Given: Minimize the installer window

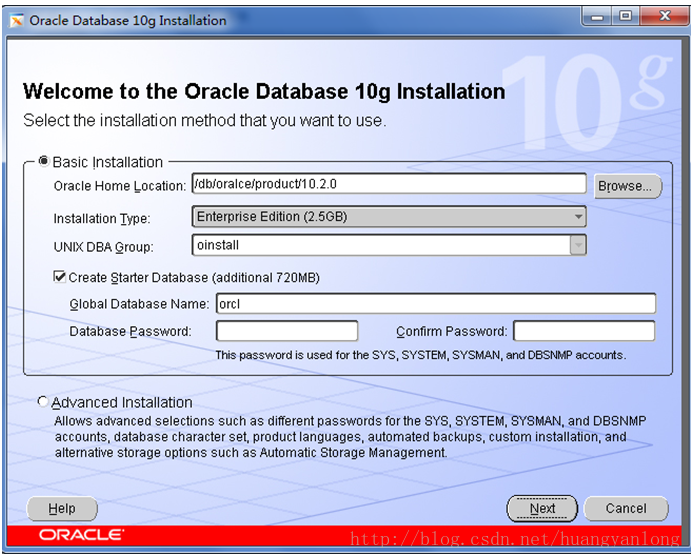Looking at the screenshot, I should (x=597, y=17).
